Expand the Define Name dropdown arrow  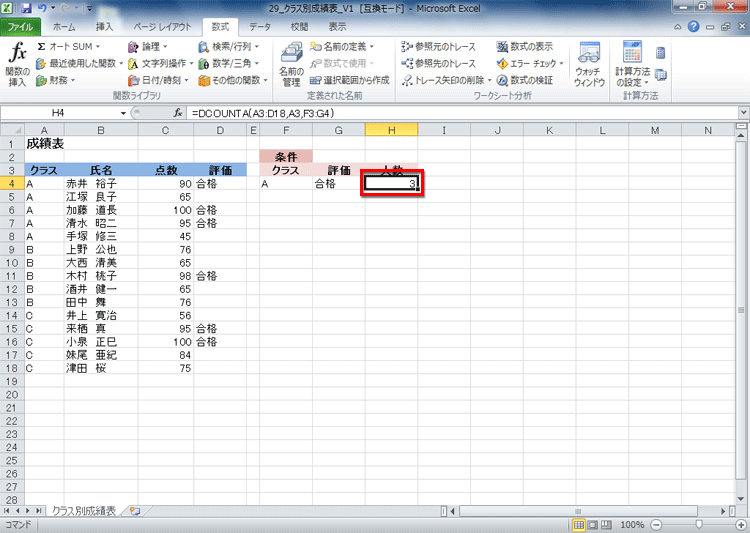(x=371, y=46)
